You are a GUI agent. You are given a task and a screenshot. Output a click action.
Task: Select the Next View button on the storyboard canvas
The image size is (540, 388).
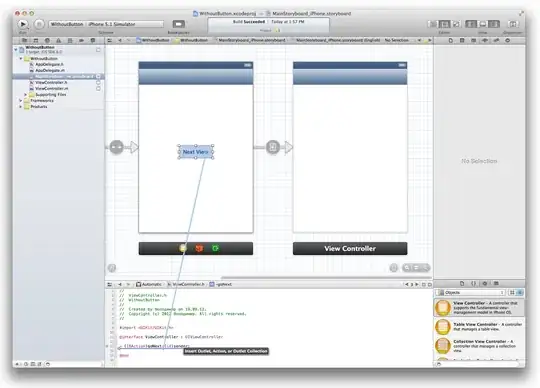[x=196, y=152]
